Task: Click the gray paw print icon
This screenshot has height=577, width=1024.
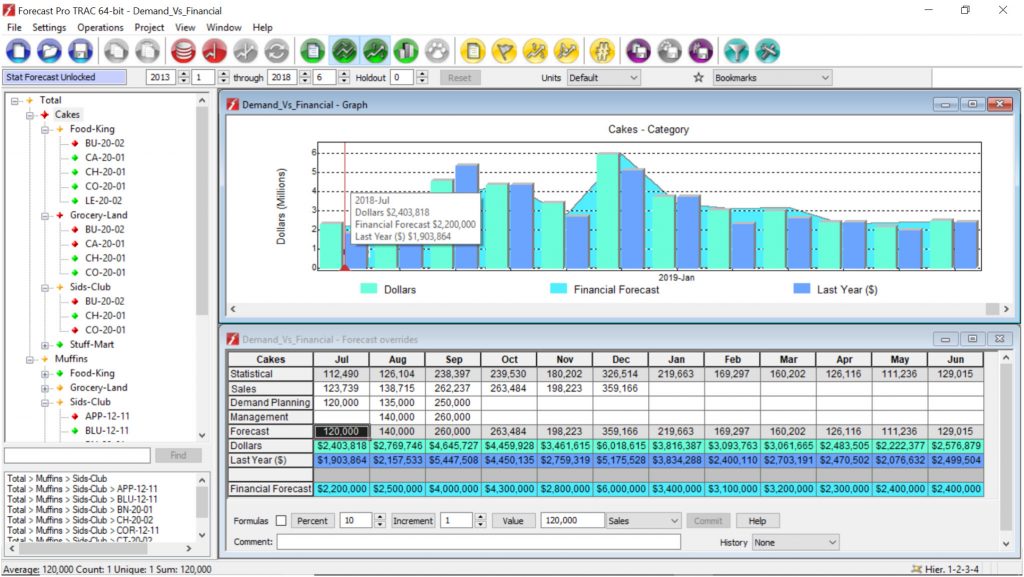Action: 437,51
